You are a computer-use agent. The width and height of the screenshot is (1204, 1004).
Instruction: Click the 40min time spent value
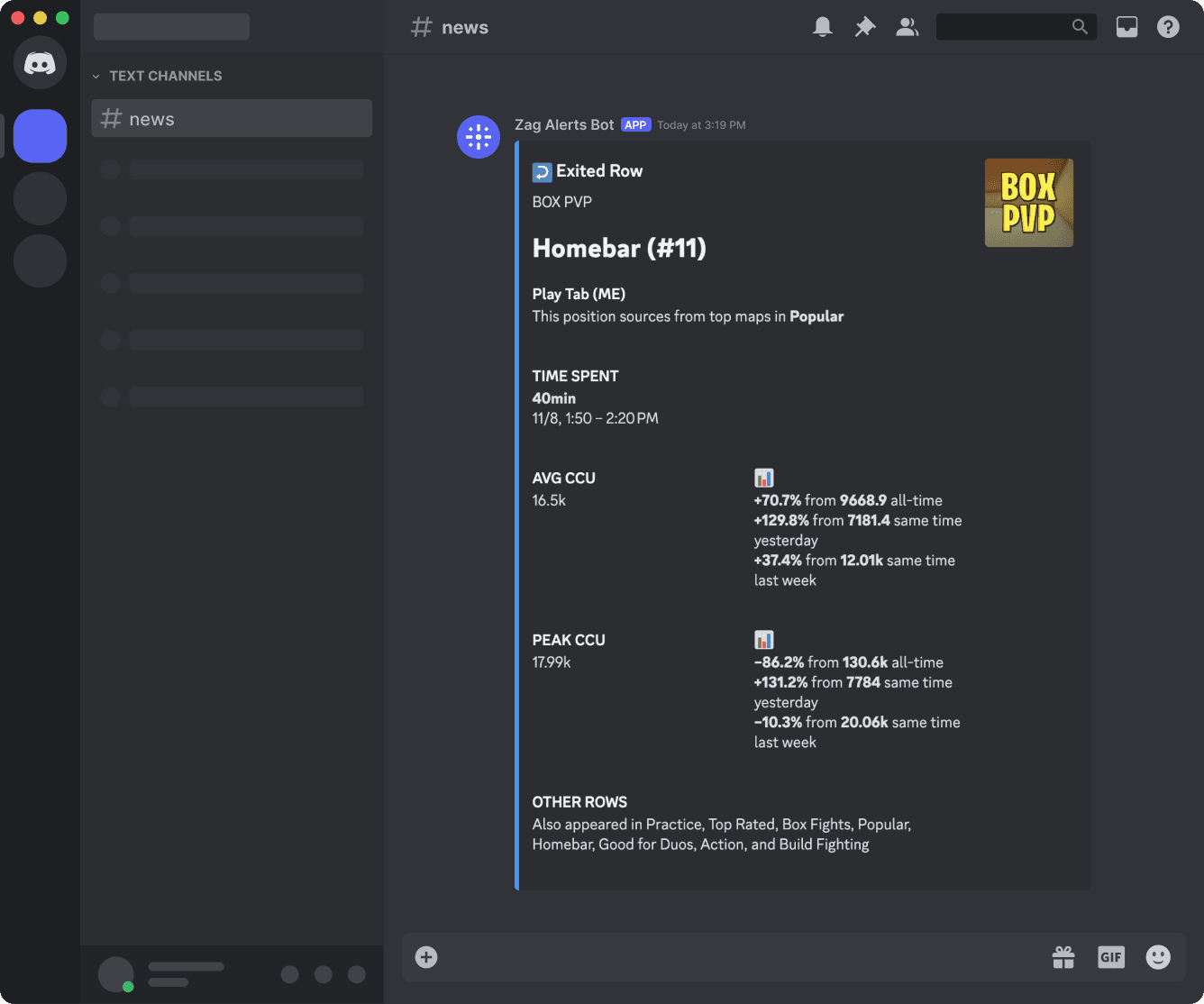[x=553, y=398]
